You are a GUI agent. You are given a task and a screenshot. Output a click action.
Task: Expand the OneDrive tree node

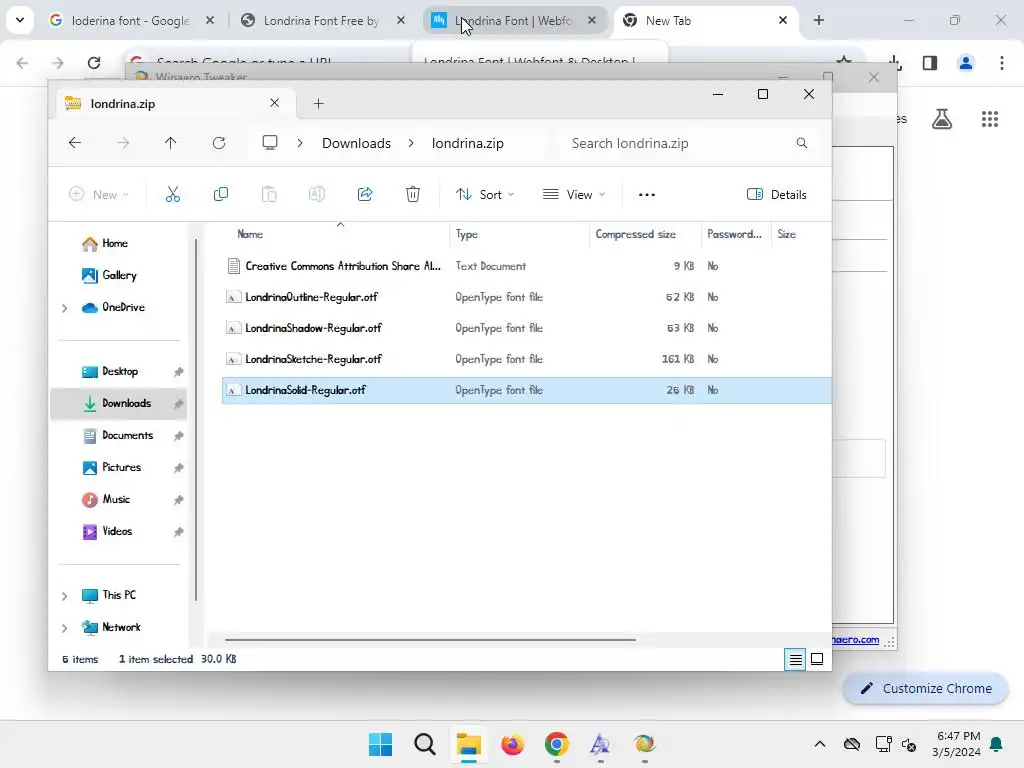[x=65, y=308]
